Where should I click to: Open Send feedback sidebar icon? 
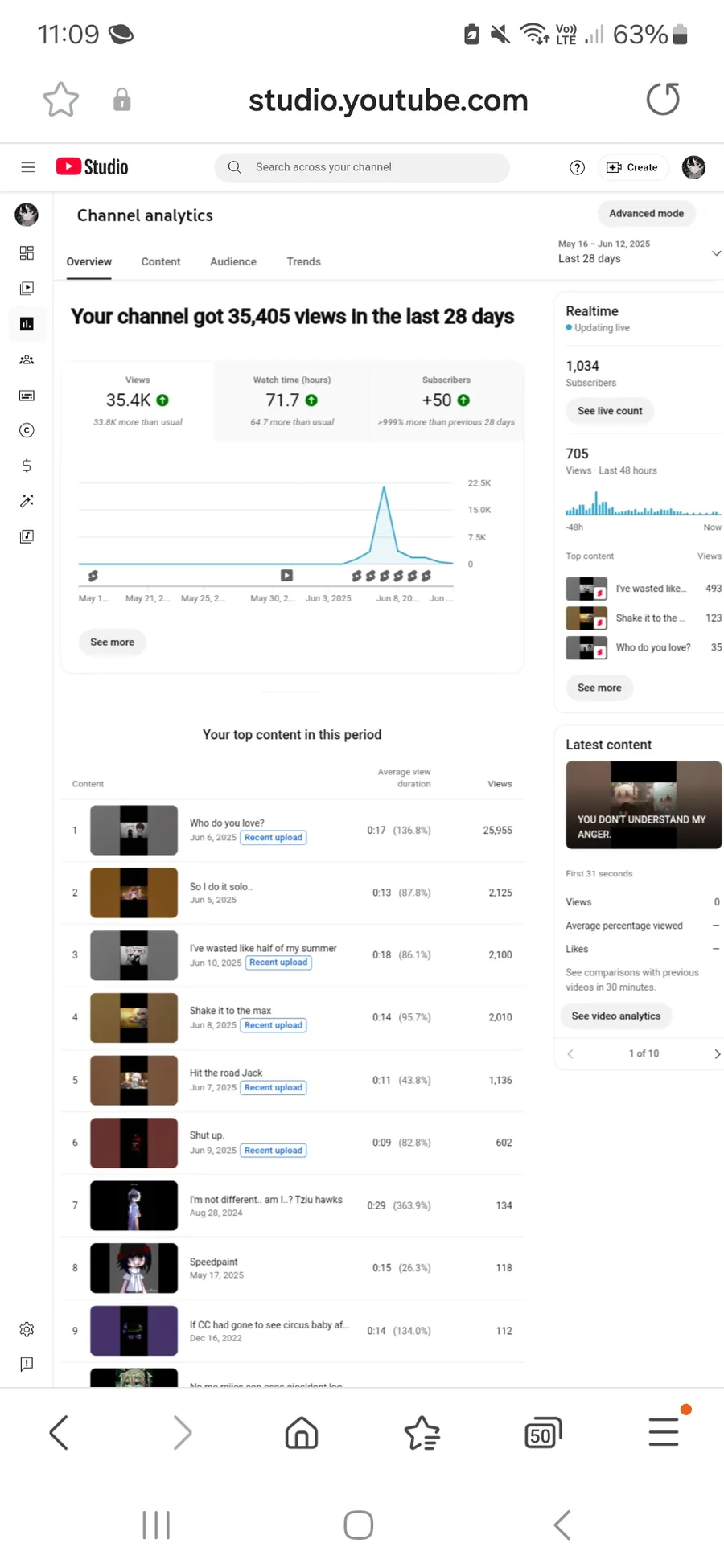[x=27, y=1365]
